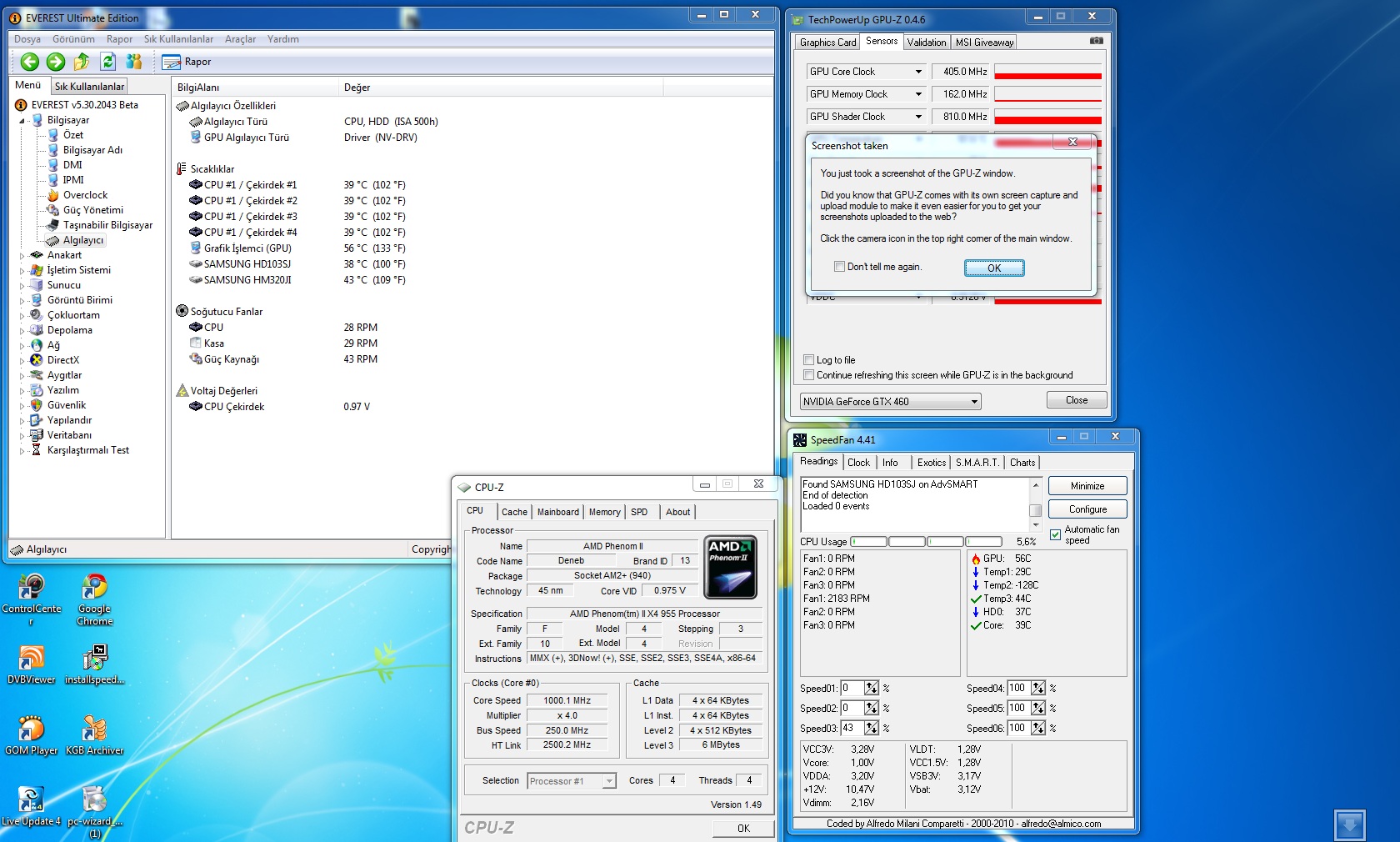Toggle Automatic fan speed in SpeedFan

(1056, 534)
